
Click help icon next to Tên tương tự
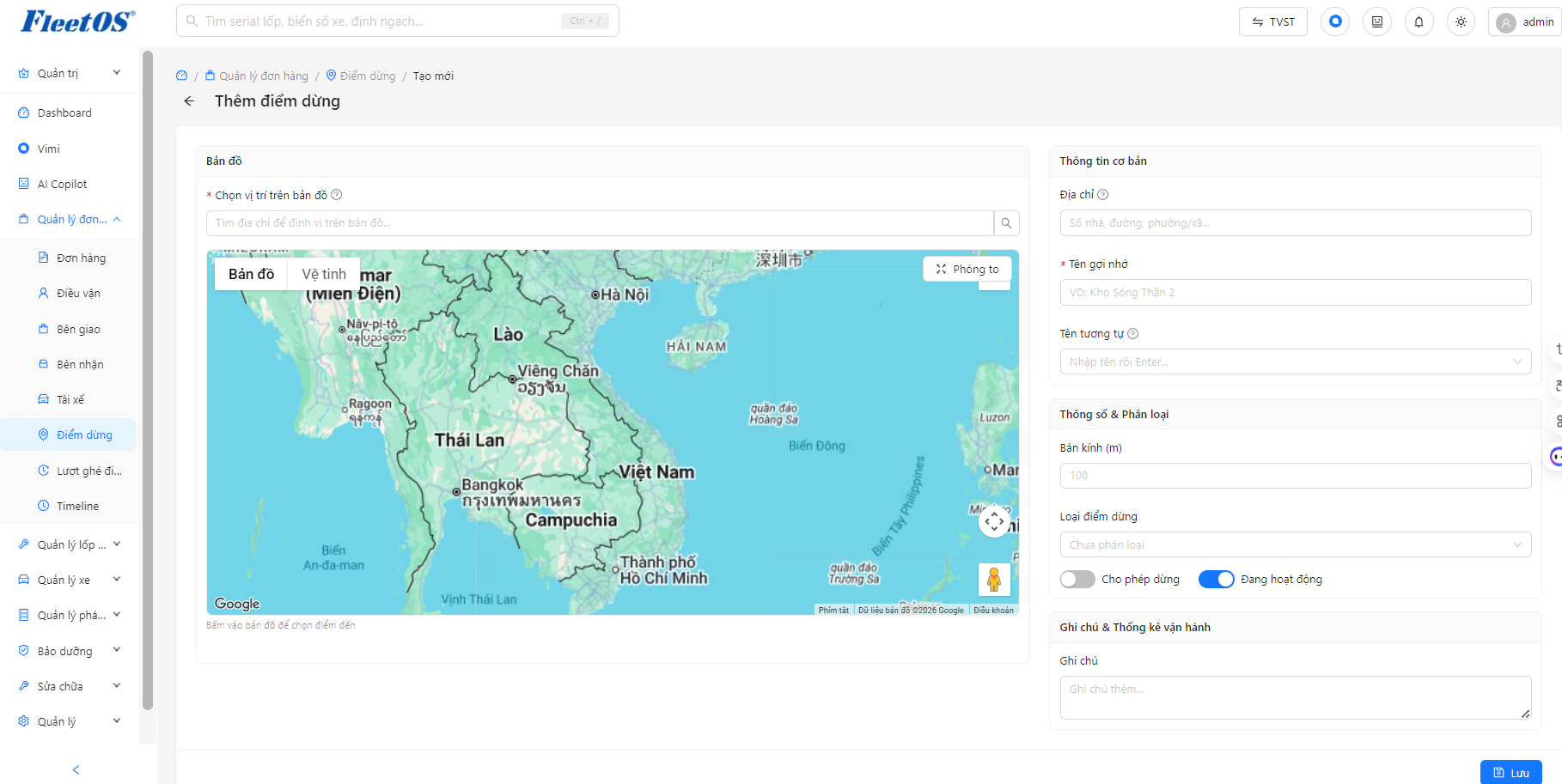[x=1132, y=334]
